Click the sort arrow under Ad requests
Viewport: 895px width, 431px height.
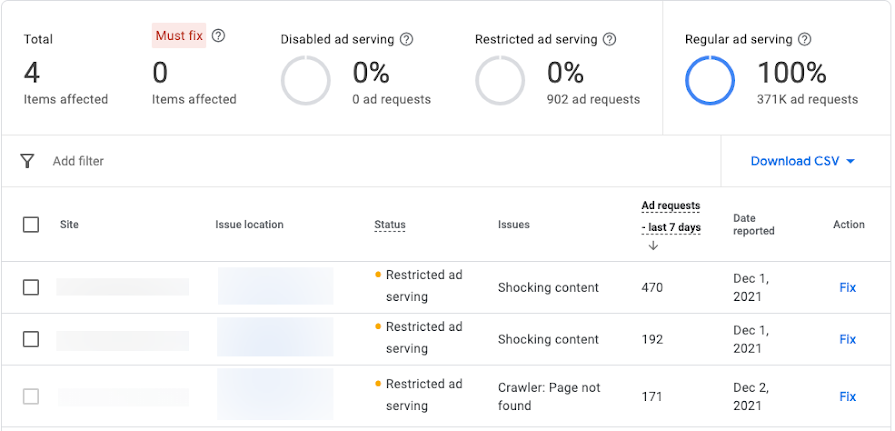point(653,246)
